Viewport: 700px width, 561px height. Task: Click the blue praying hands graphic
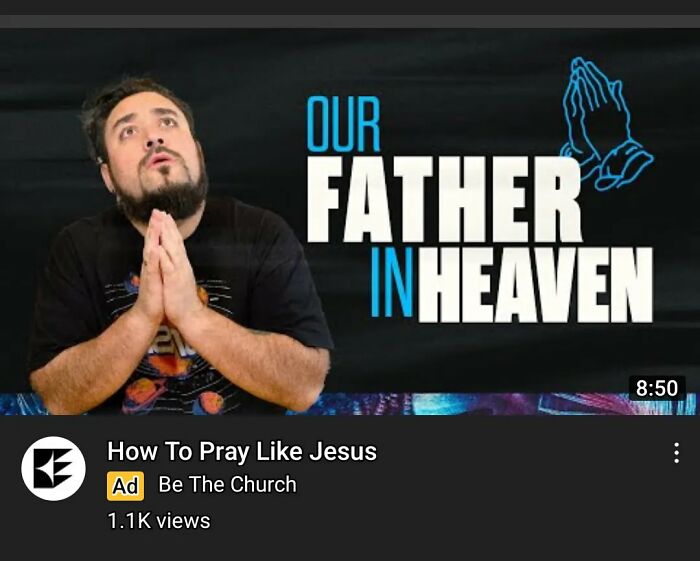point(606,123)
